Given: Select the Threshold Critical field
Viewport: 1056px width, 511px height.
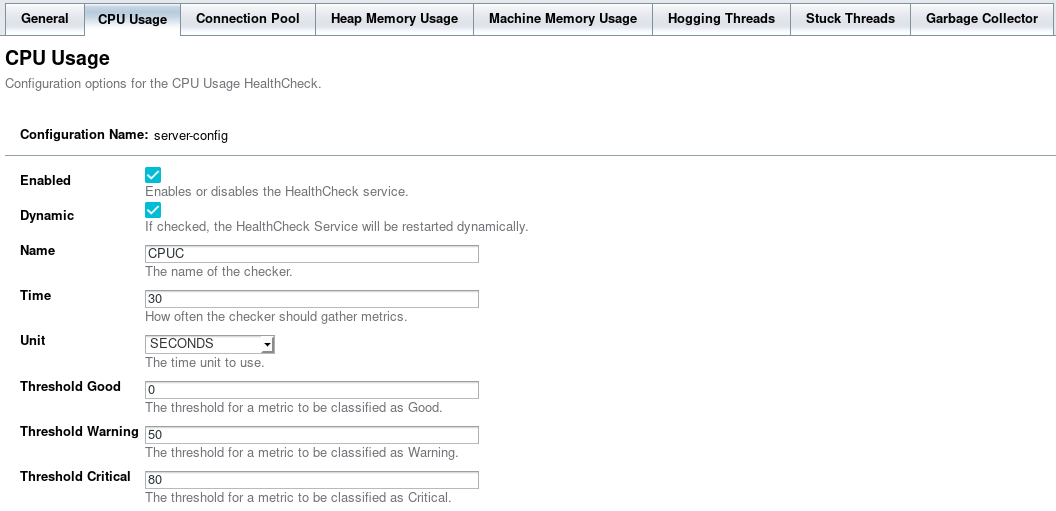Looking at the screenshot, I should click(312, 480).
